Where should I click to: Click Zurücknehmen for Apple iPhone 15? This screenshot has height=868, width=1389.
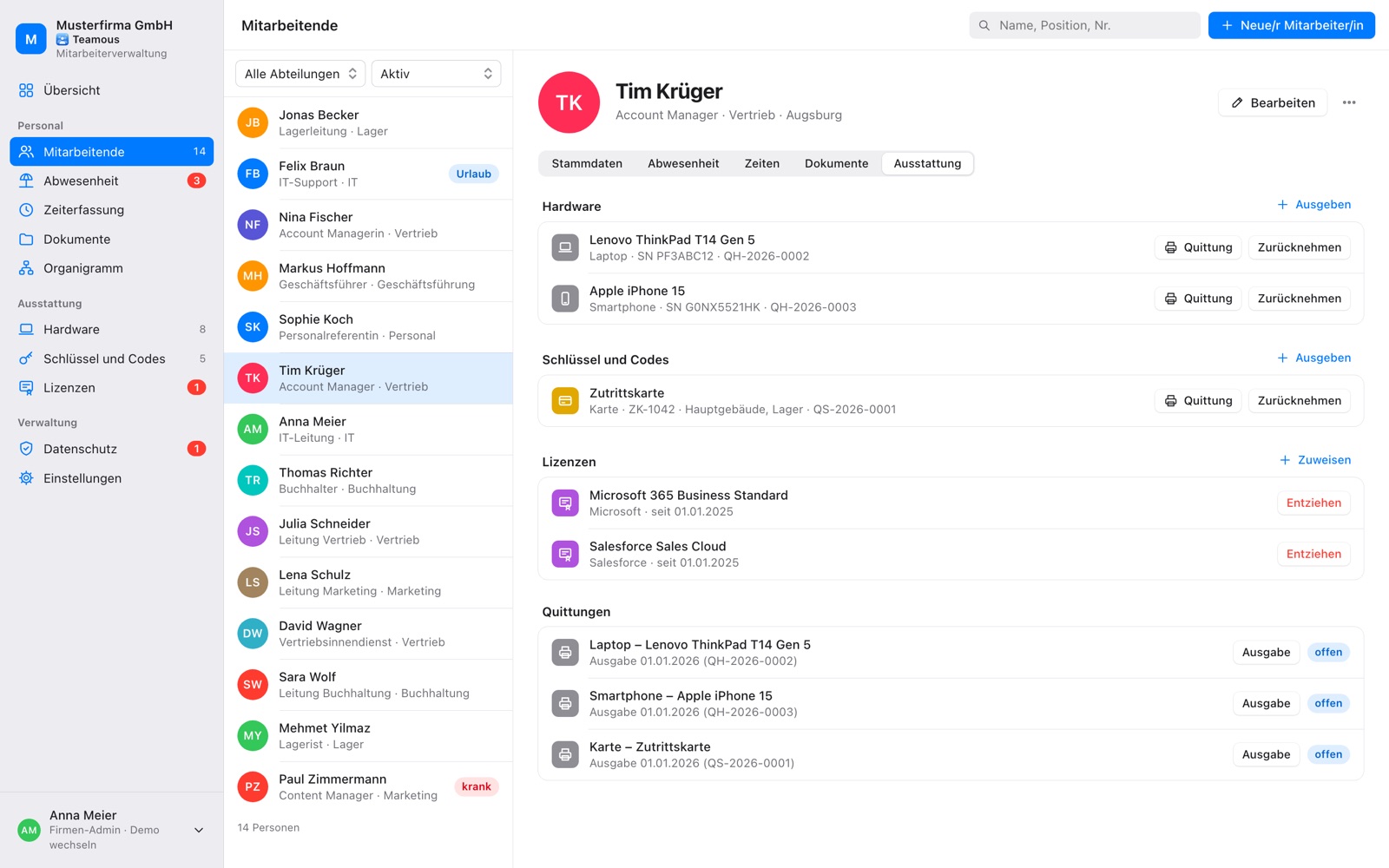(1299, 299)
